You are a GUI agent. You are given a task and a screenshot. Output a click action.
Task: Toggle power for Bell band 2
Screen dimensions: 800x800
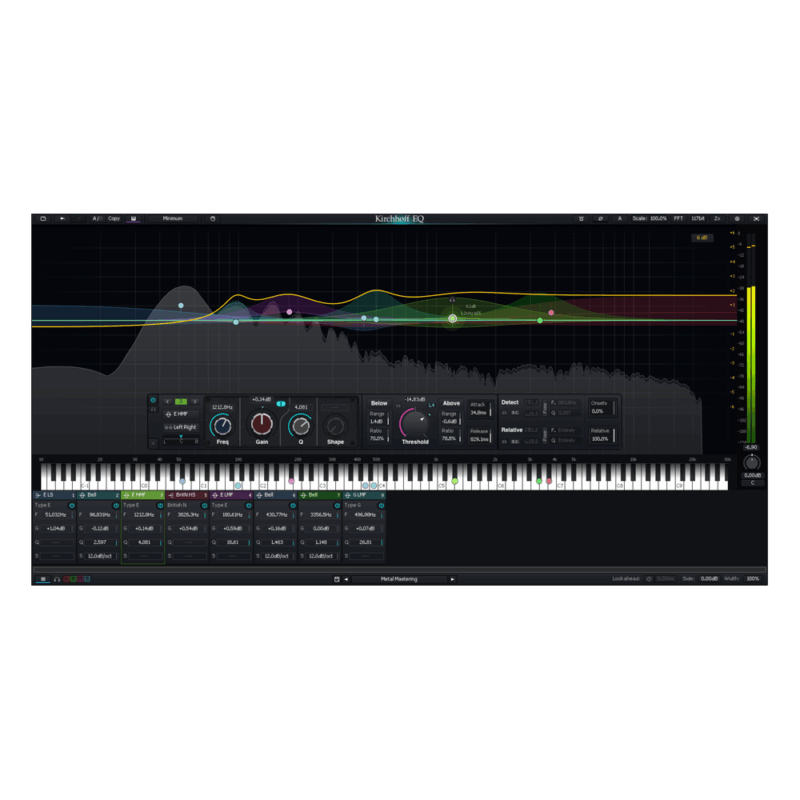[116, 506]
